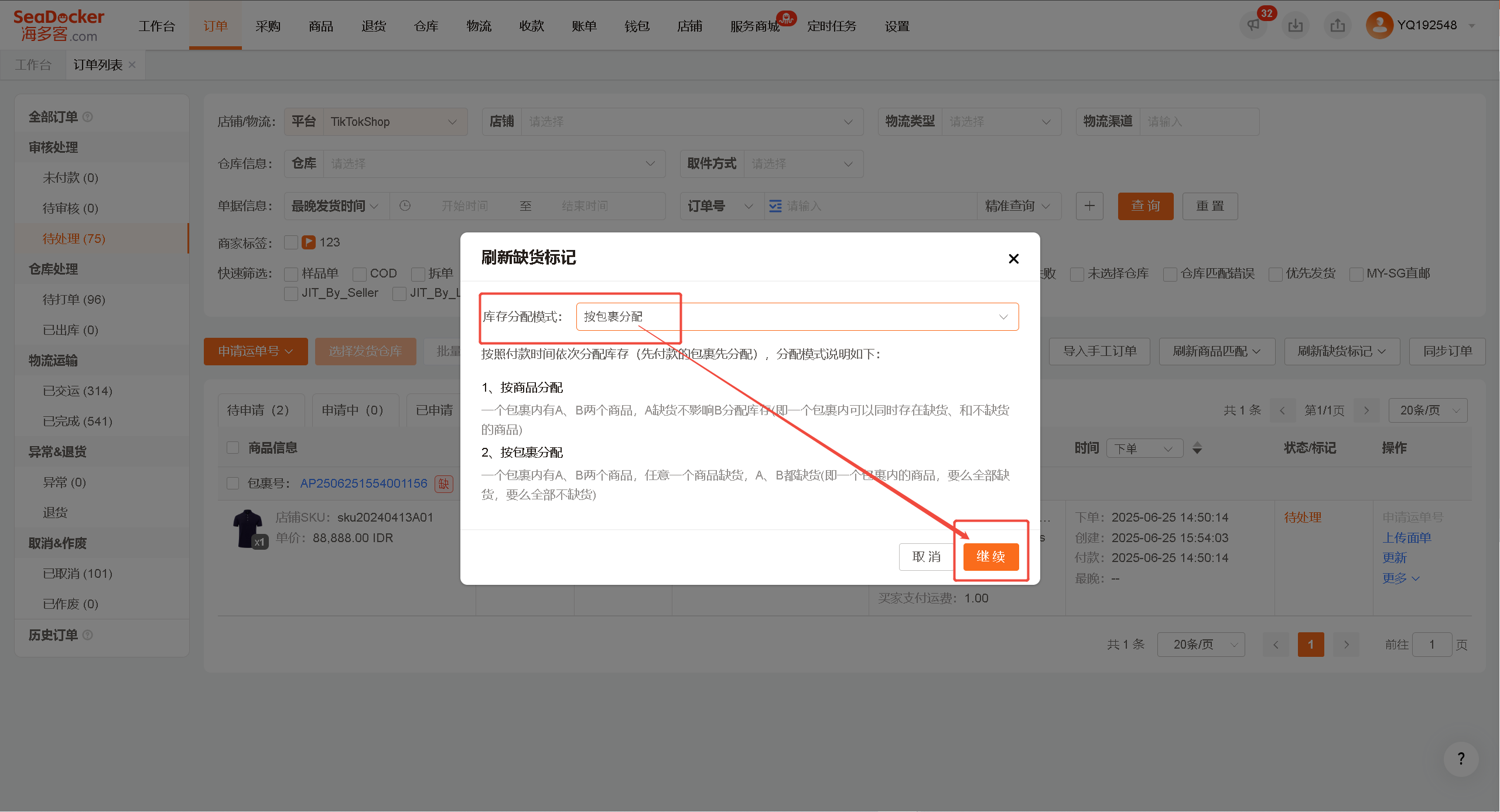Open the 采购 top menu
The image size is (1500, 812).
(268, 26)
